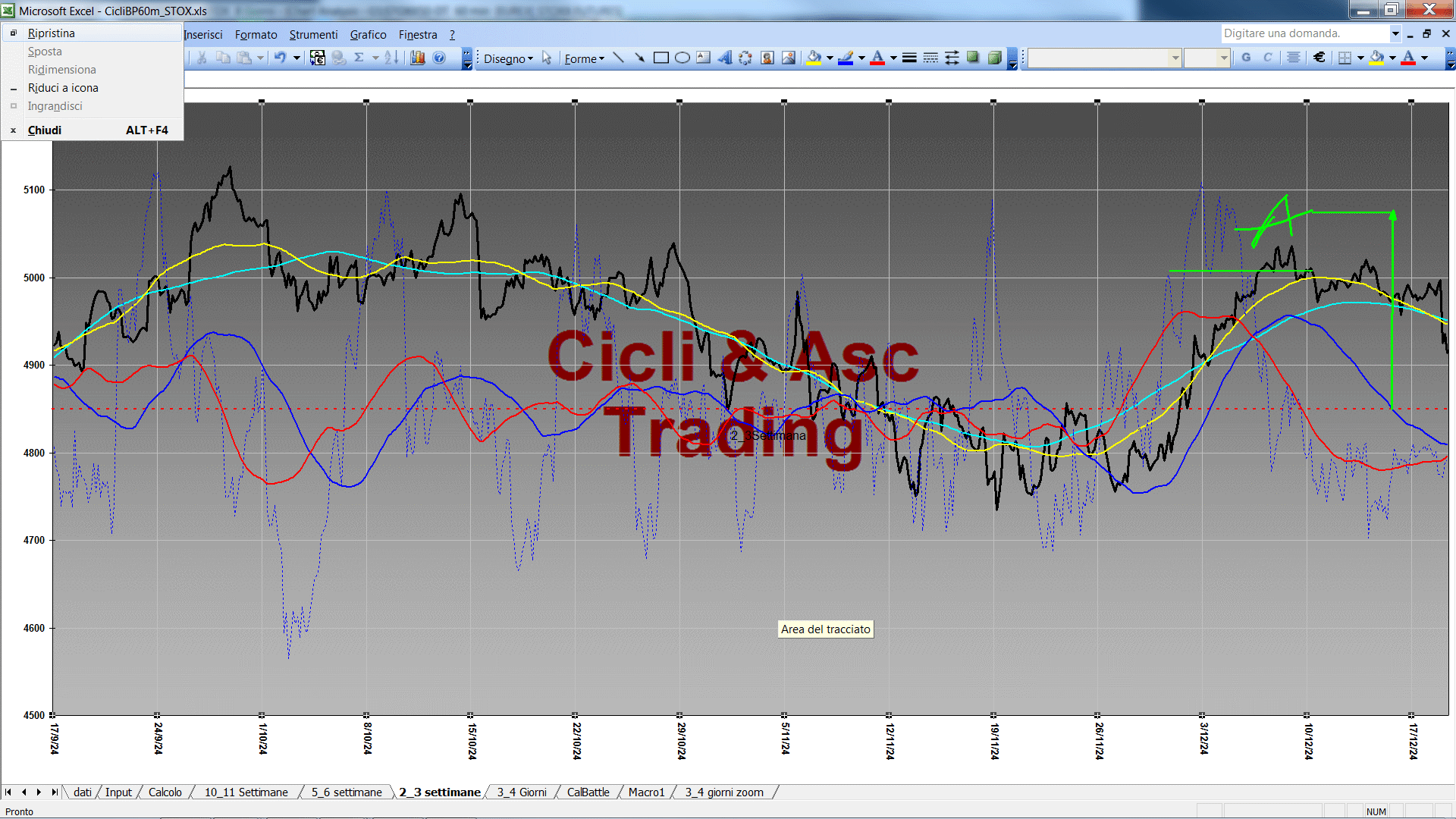Switch to the 5_6 settimane sheet tab

click(347, 792)
